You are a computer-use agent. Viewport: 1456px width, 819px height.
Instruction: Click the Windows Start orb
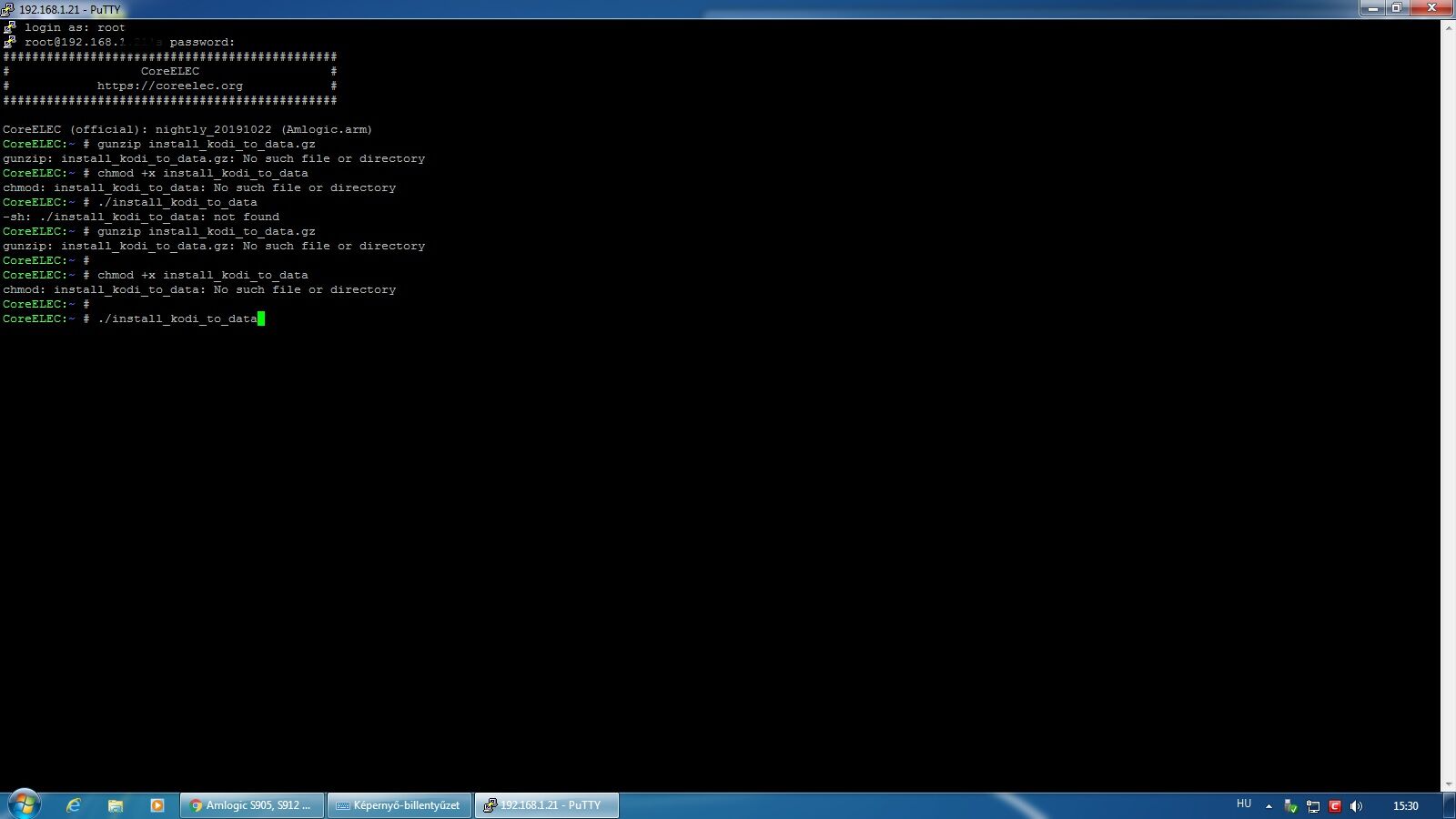tap(25, 804)
